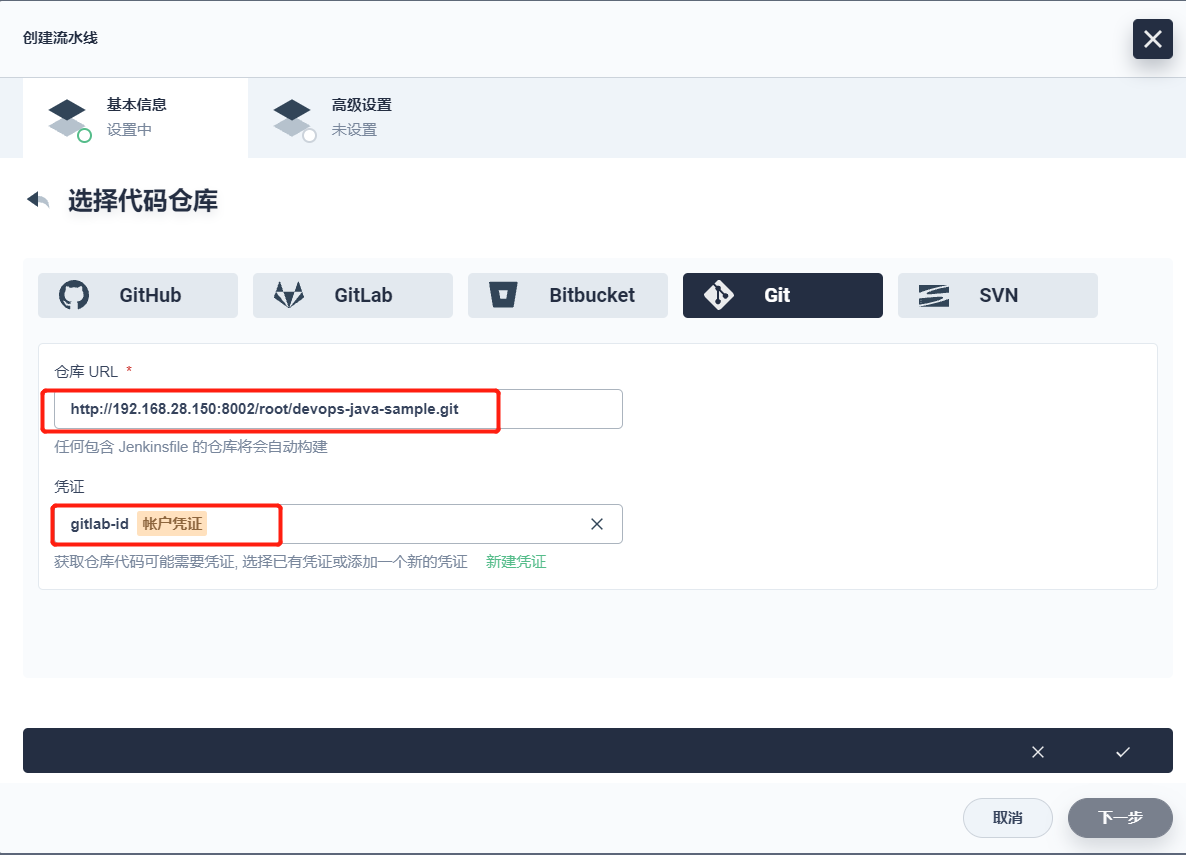Cancel repository selection with the X icon
The height and width of the screenshot is (855, 1186).
[1038, 751]
